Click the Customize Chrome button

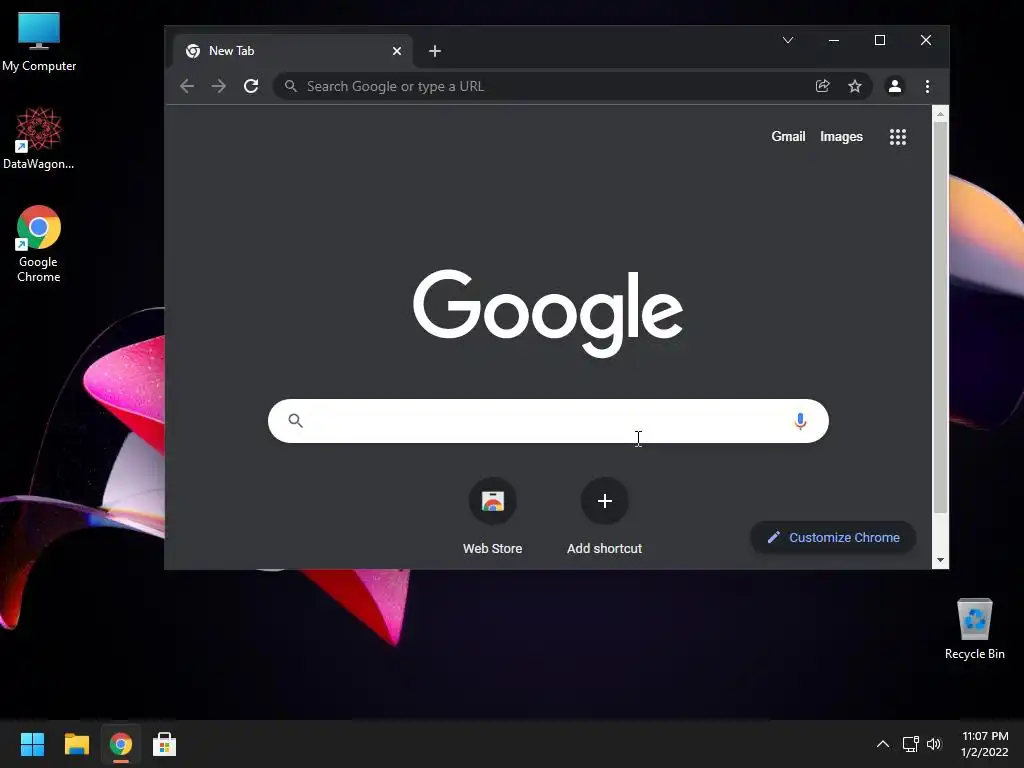[x=833, y=537]
